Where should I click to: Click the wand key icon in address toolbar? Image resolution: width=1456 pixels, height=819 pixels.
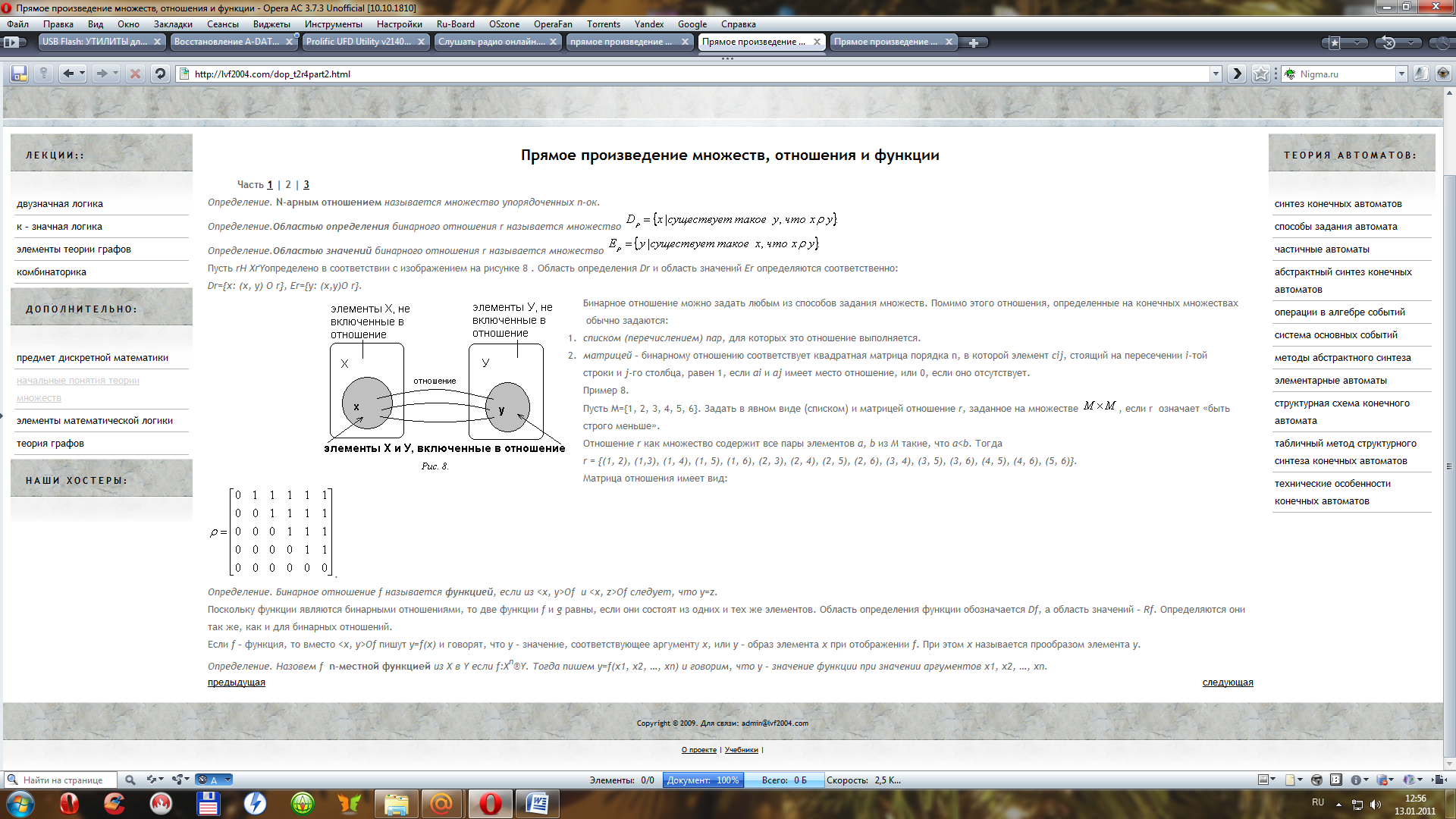pyautogui.click(x=43, y=74)
